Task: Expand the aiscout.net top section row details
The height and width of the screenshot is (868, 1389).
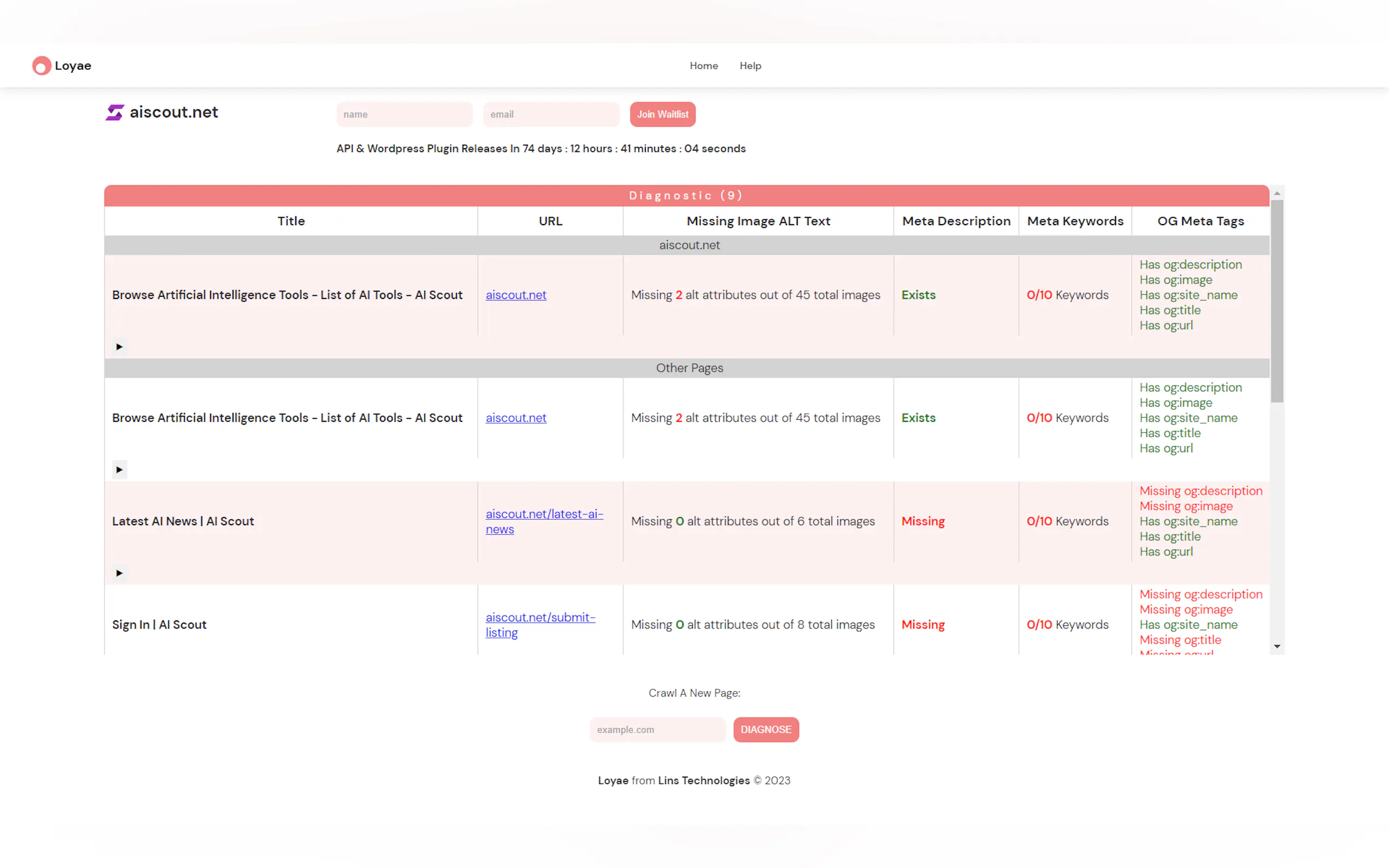Action: 119,347
